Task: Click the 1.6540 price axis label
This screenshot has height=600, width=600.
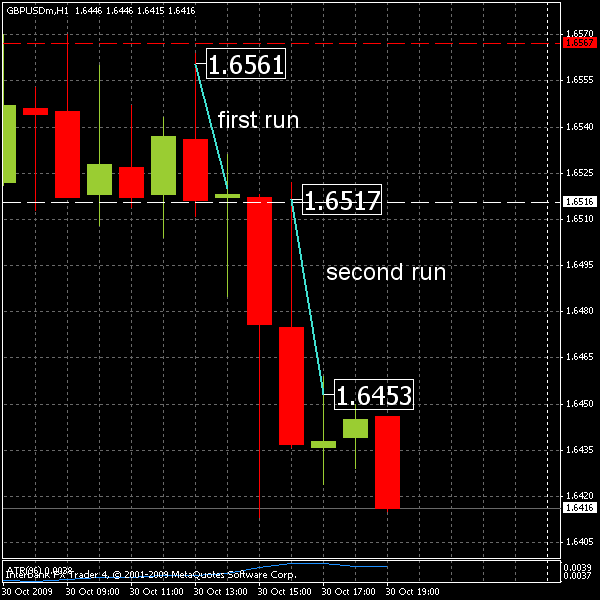Action: tap(579, 127)
